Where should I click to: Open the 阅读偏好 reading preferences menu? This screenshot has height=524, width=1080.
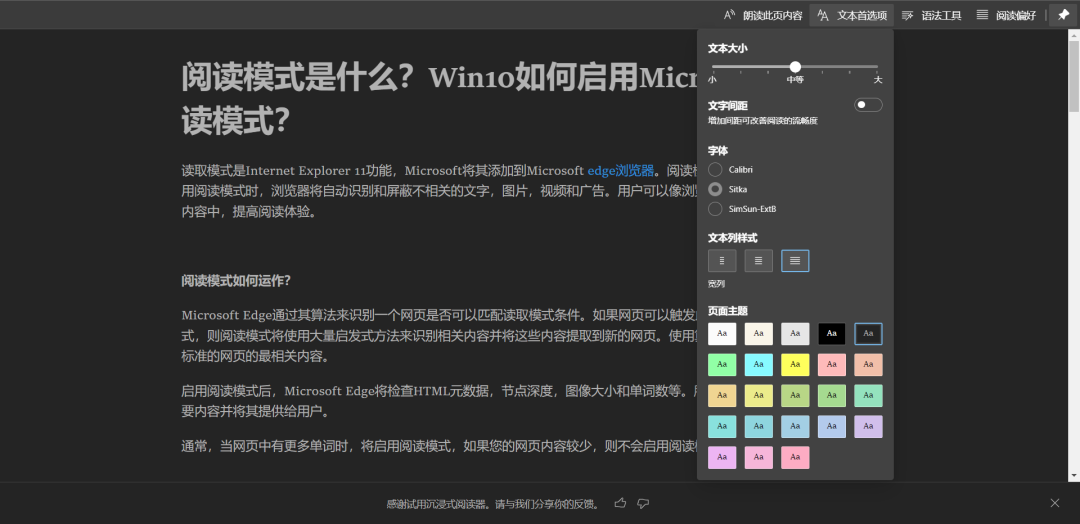1006,15
